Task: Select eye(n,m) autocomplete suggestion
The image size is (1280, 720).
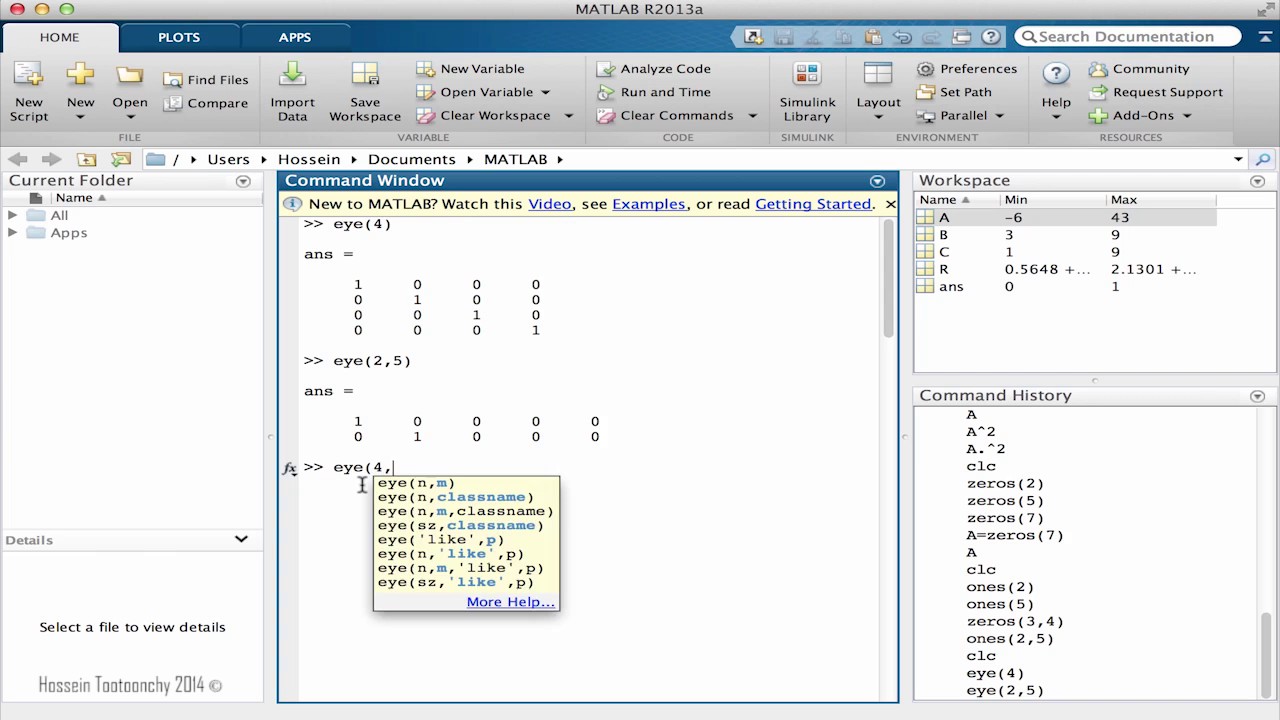Action: click(416, 483)
